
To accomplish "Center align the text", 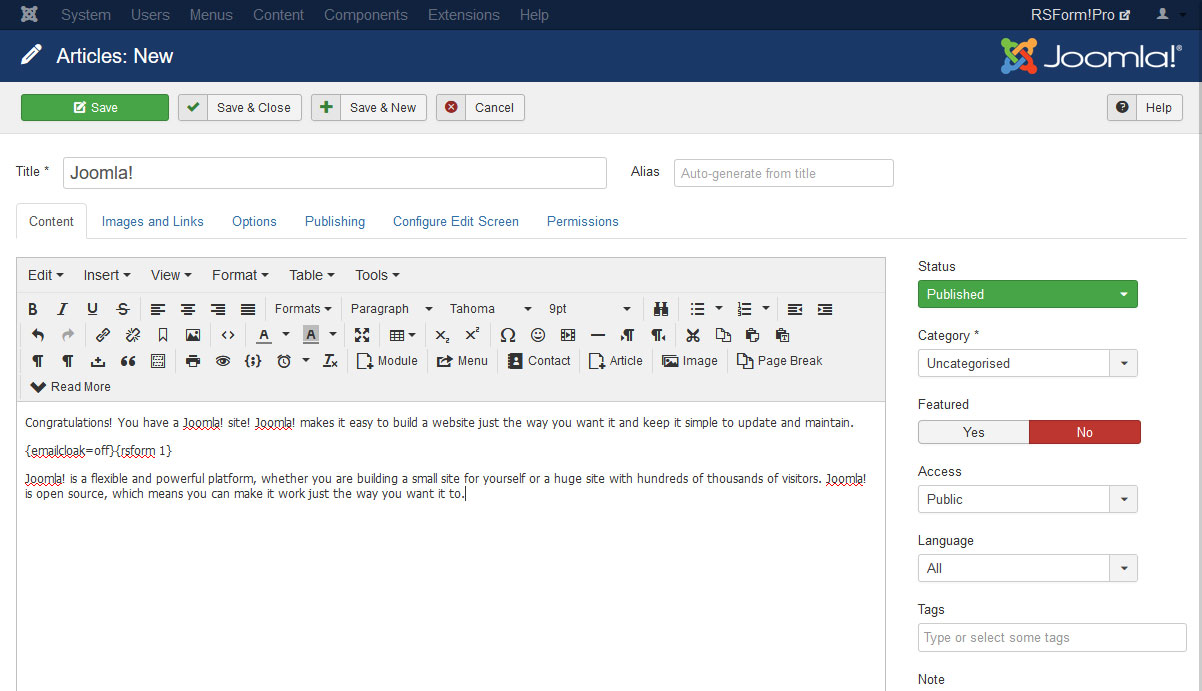I will pyautogui.click(x=188, y=309).
